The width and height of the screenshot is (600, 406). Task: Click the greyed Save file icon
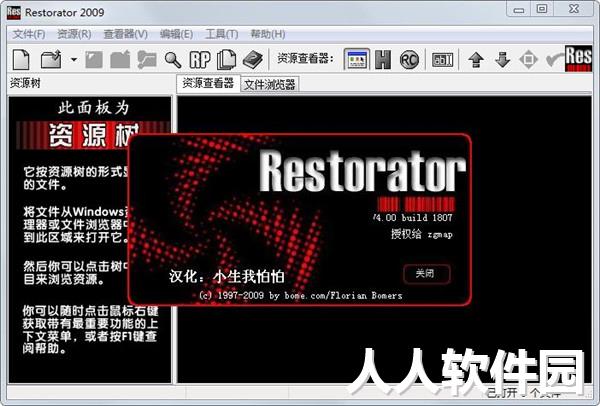pos(94,60)
